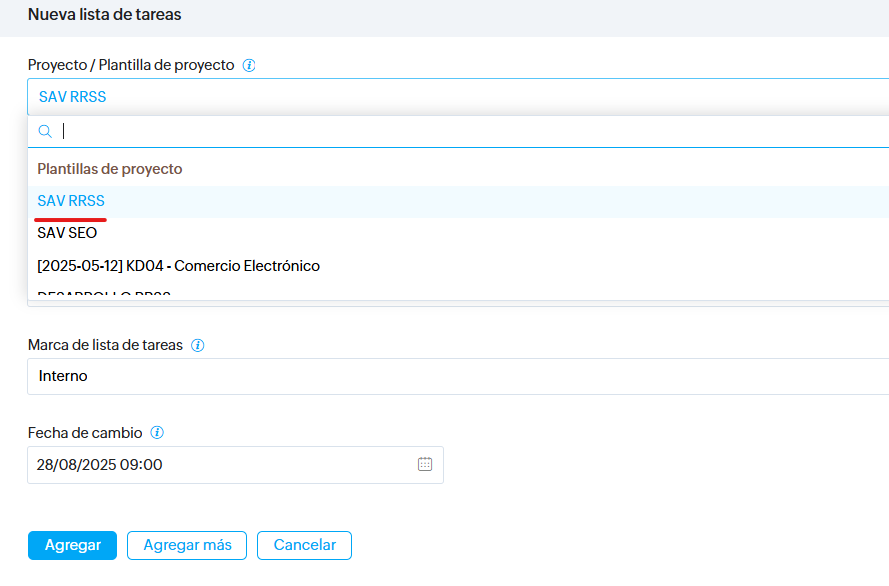This screenshot has width=889, height=586.
Task: Open the calendar picker in the date field
Action: tap(425, 464)
